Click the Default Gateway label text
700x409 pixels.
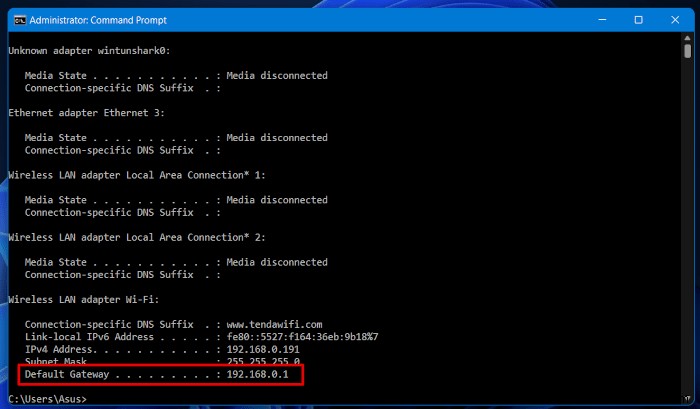(x=67, y=374)
